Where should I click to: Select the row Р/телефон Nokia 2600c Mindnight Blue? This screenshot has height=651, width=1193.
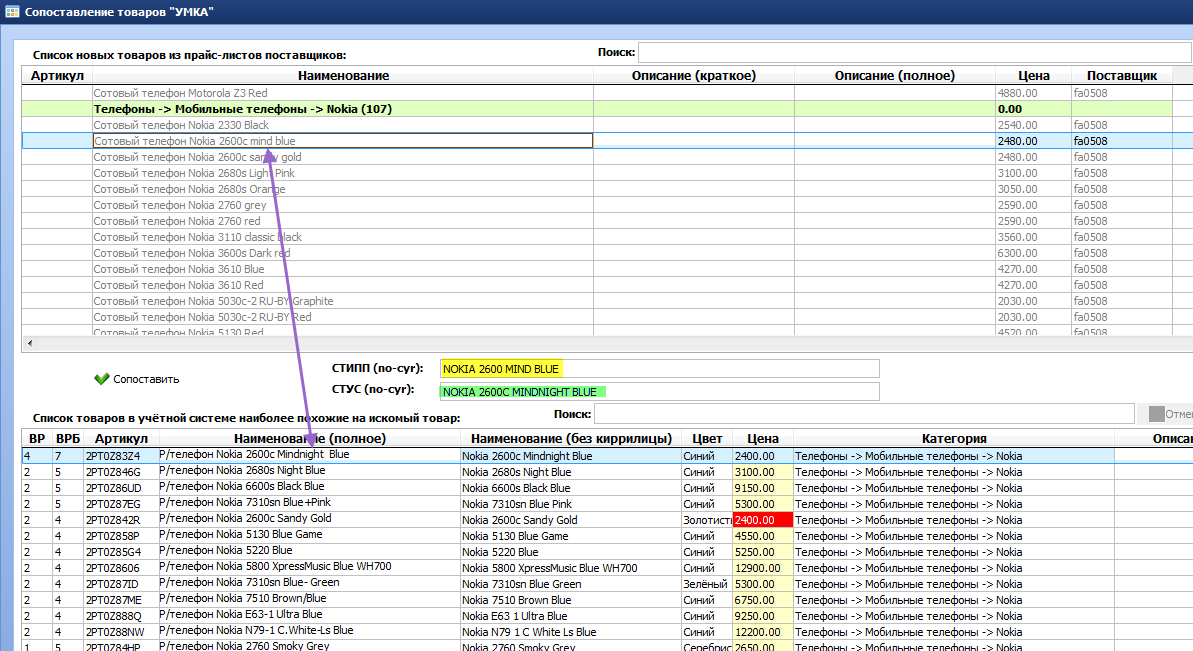(607, 456)
